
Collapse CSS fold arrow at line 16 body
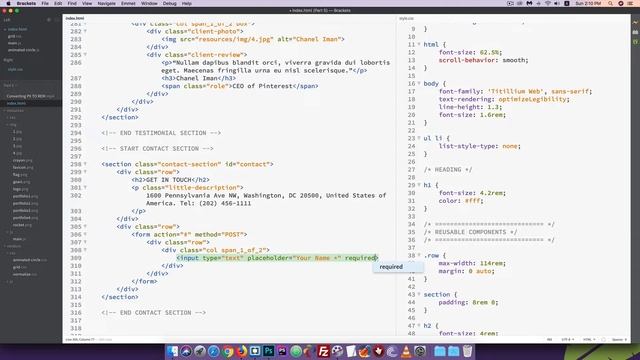pos(419,83)
